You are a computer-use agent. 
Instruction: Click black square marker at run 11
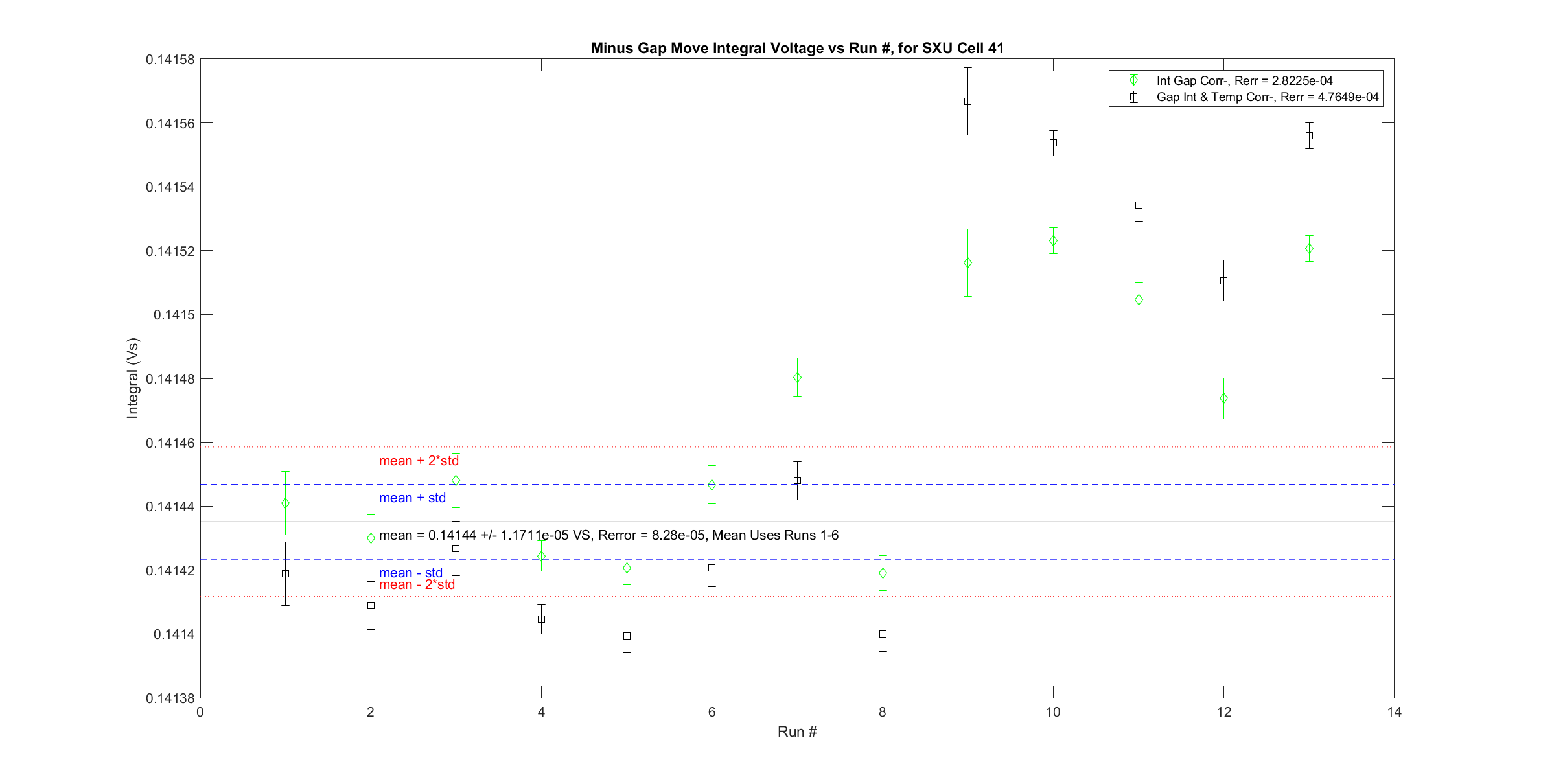pyautogui.click(x=1139, y=205)
